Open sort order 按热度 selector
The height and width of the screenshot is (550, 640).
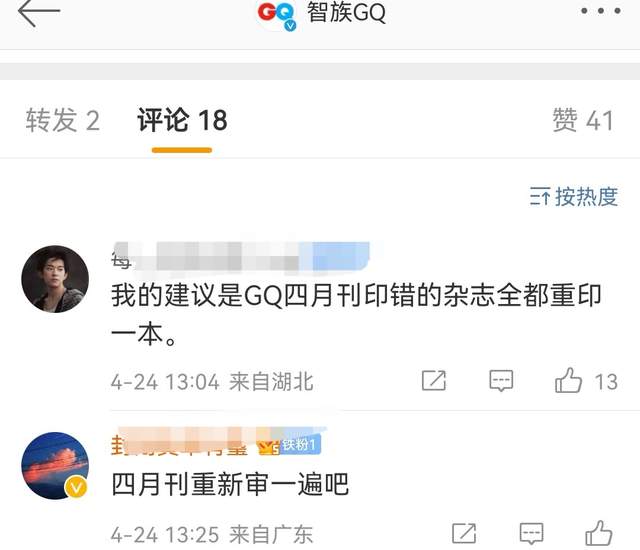(x=573, y=197)
